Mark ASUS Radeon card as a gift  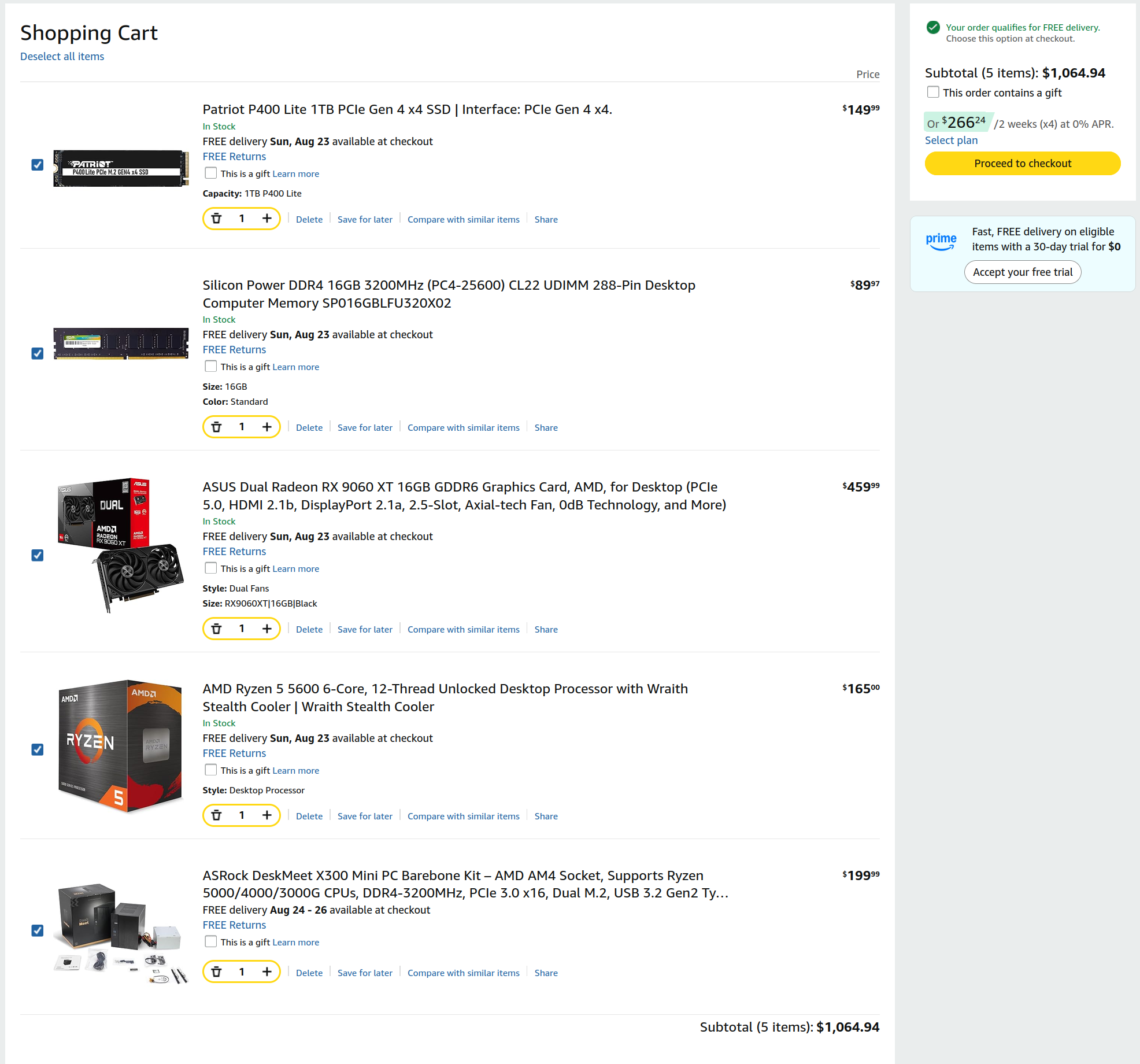[x=211, y=568]
